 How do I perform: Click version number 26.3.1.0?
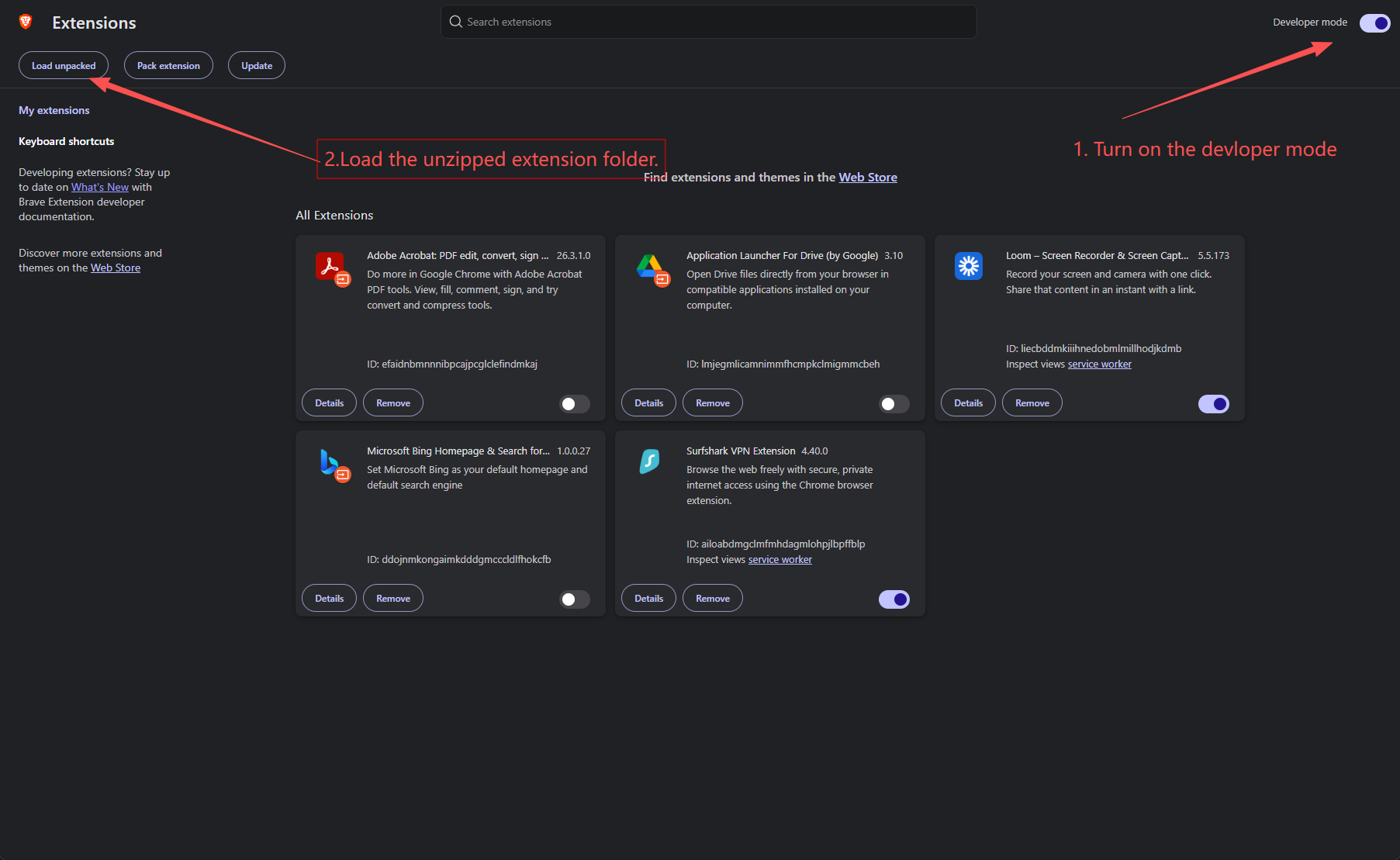[573, 256]
